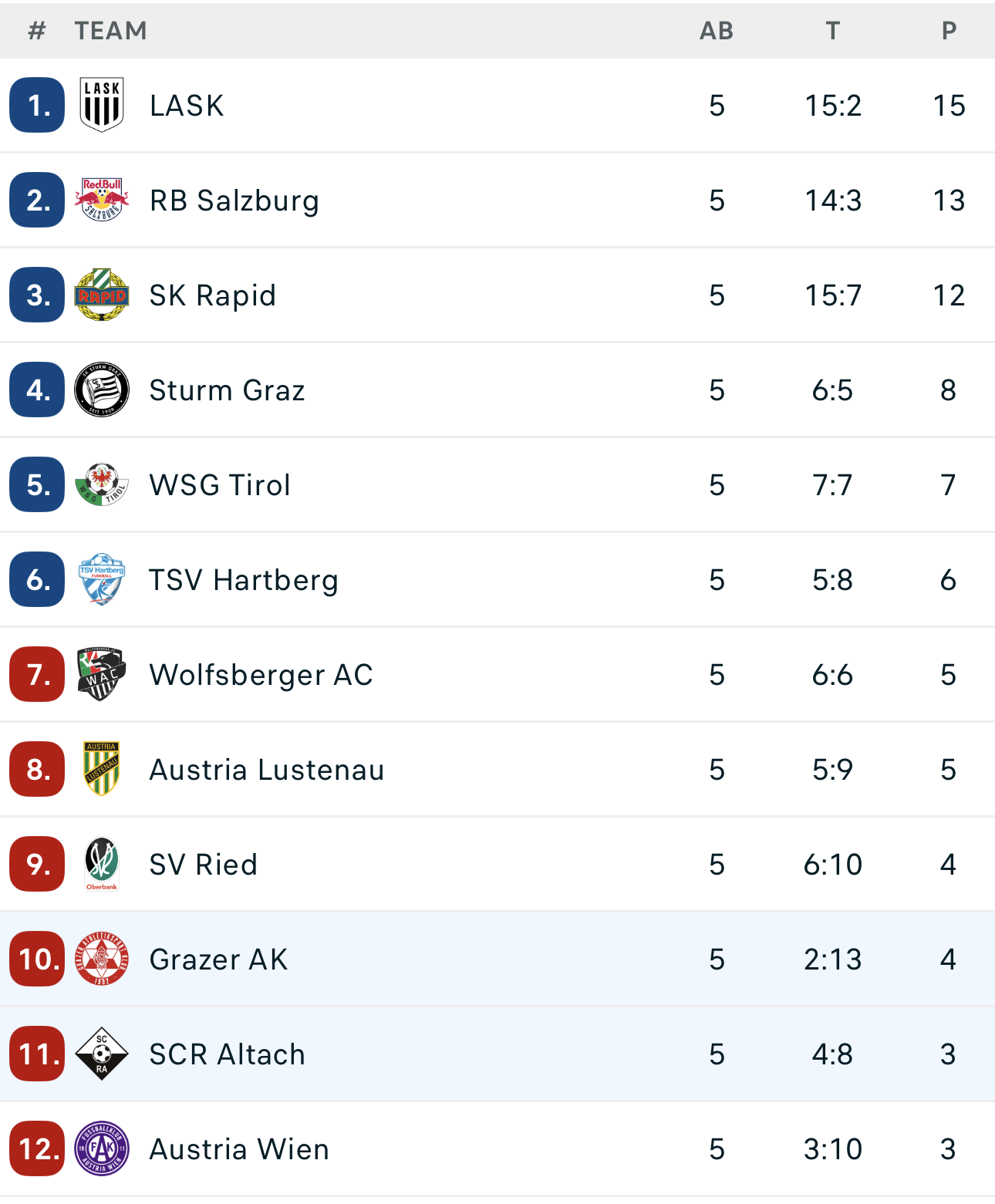Click the SK Rapid crest
The image size is (995, 1204).
(102, 295)
